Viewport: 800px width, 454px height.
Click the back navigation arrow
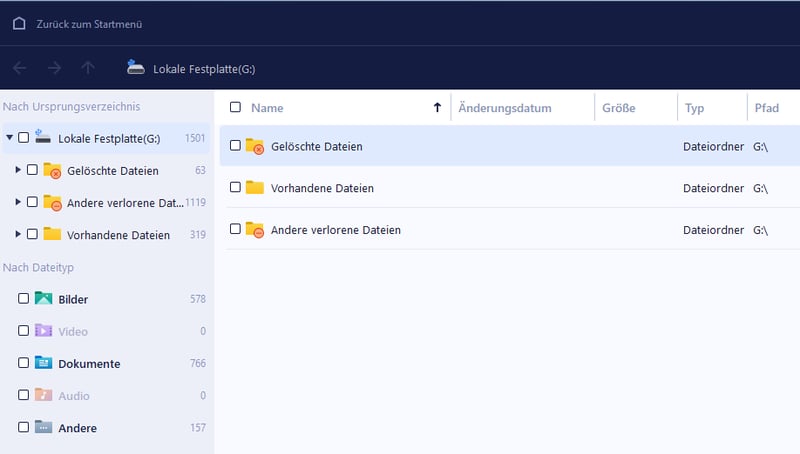(x=20, y=68)
